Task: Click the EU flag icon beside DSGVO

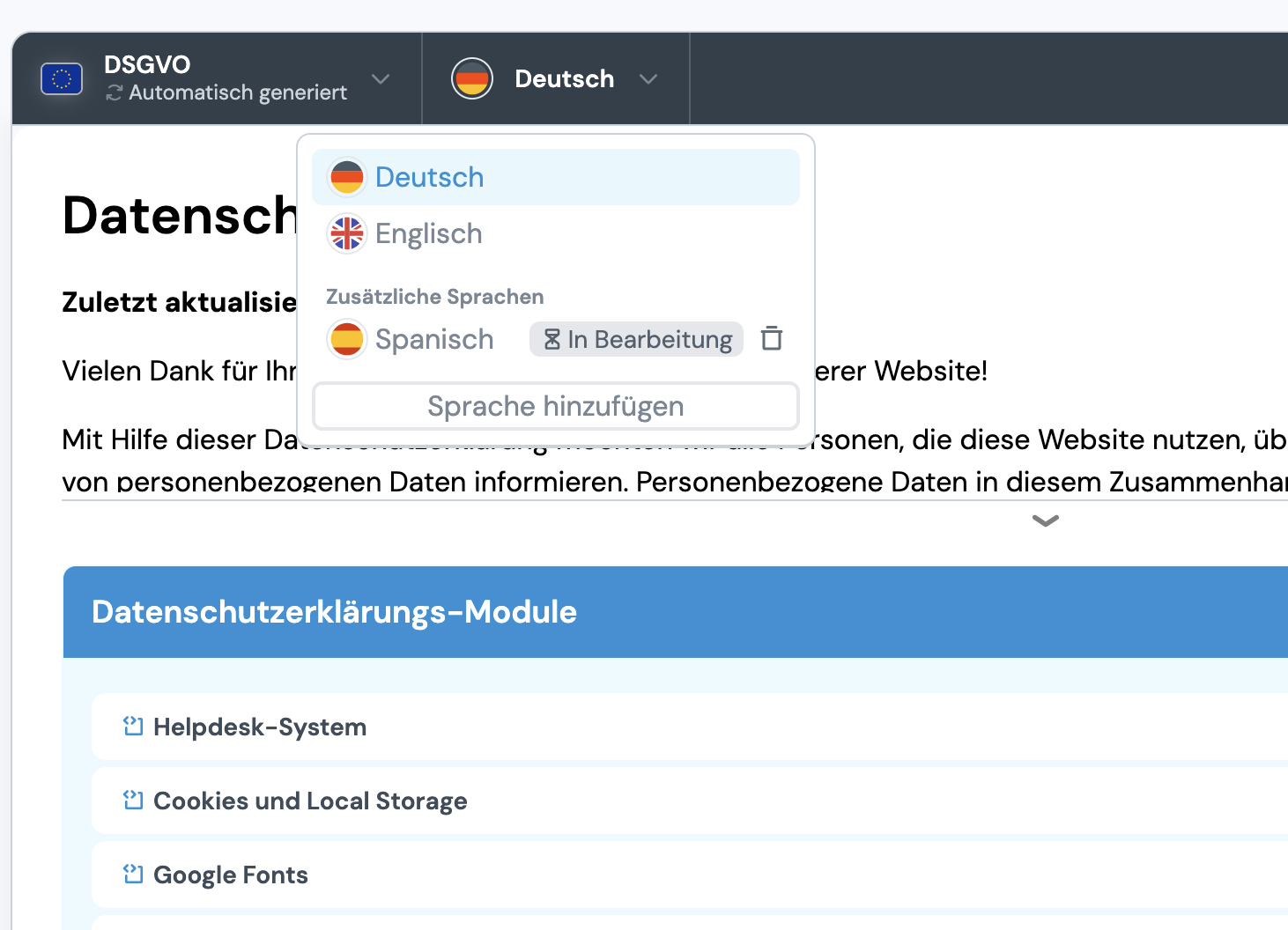Action: click(62, 79)
